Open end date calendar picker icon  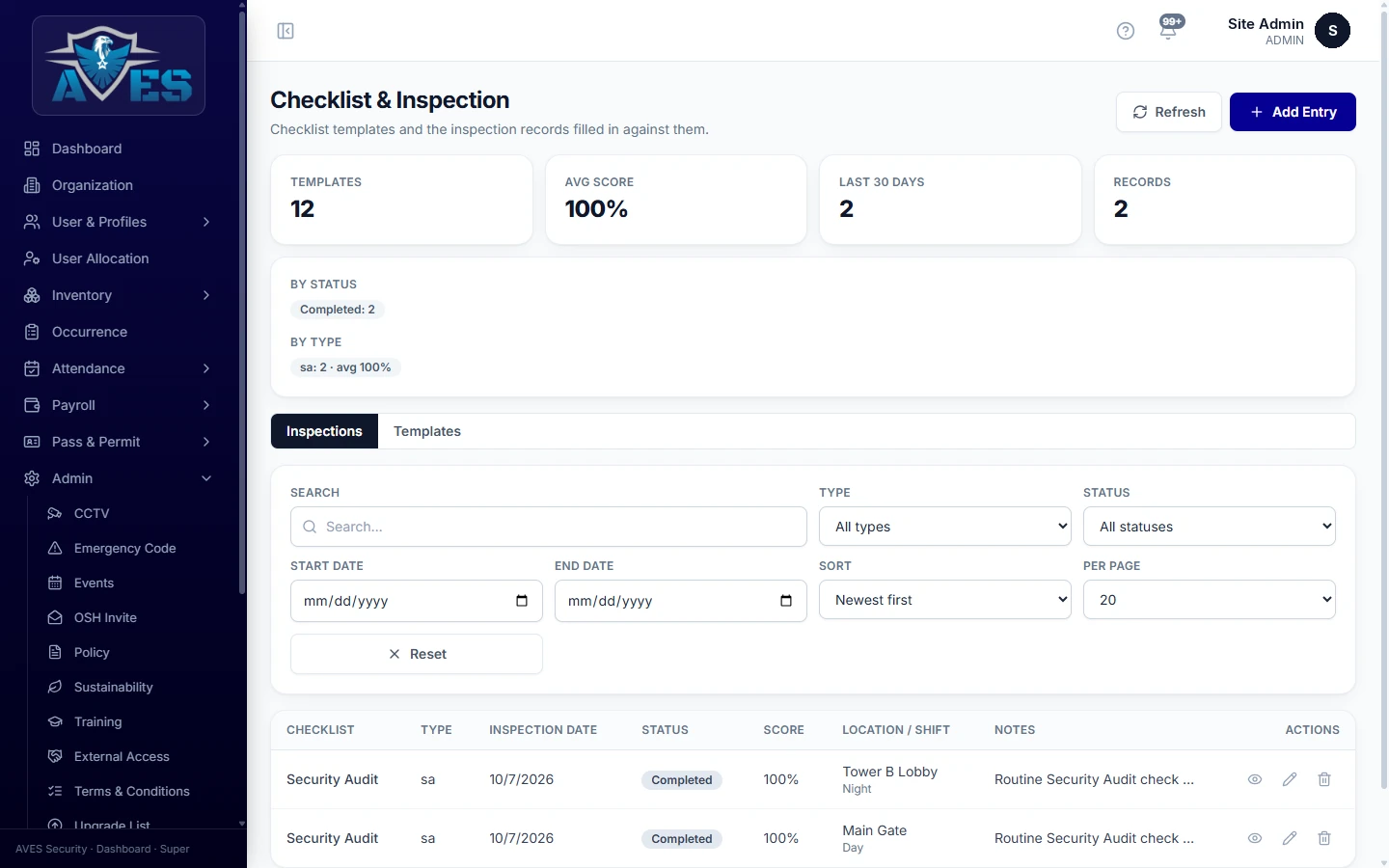[x=786, y=601]
